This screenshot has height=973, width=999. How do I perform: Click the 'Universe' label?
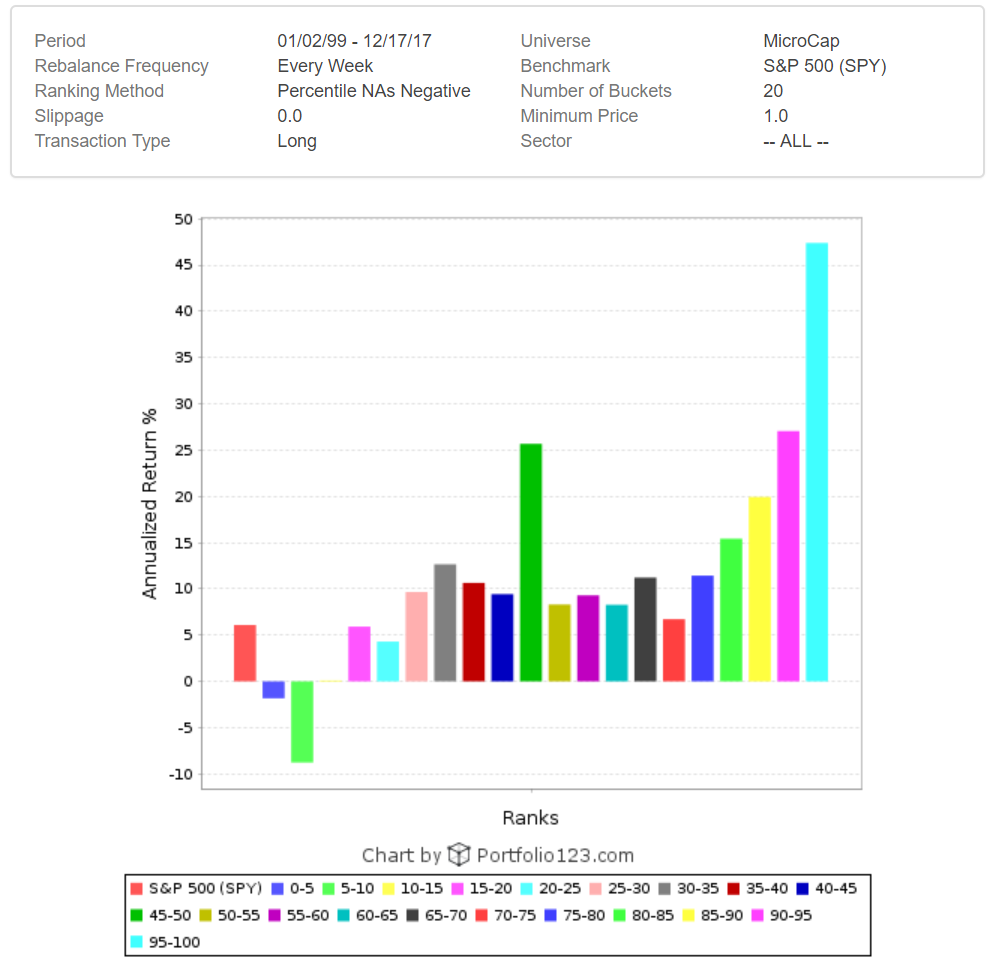click(x=555, y=41)
